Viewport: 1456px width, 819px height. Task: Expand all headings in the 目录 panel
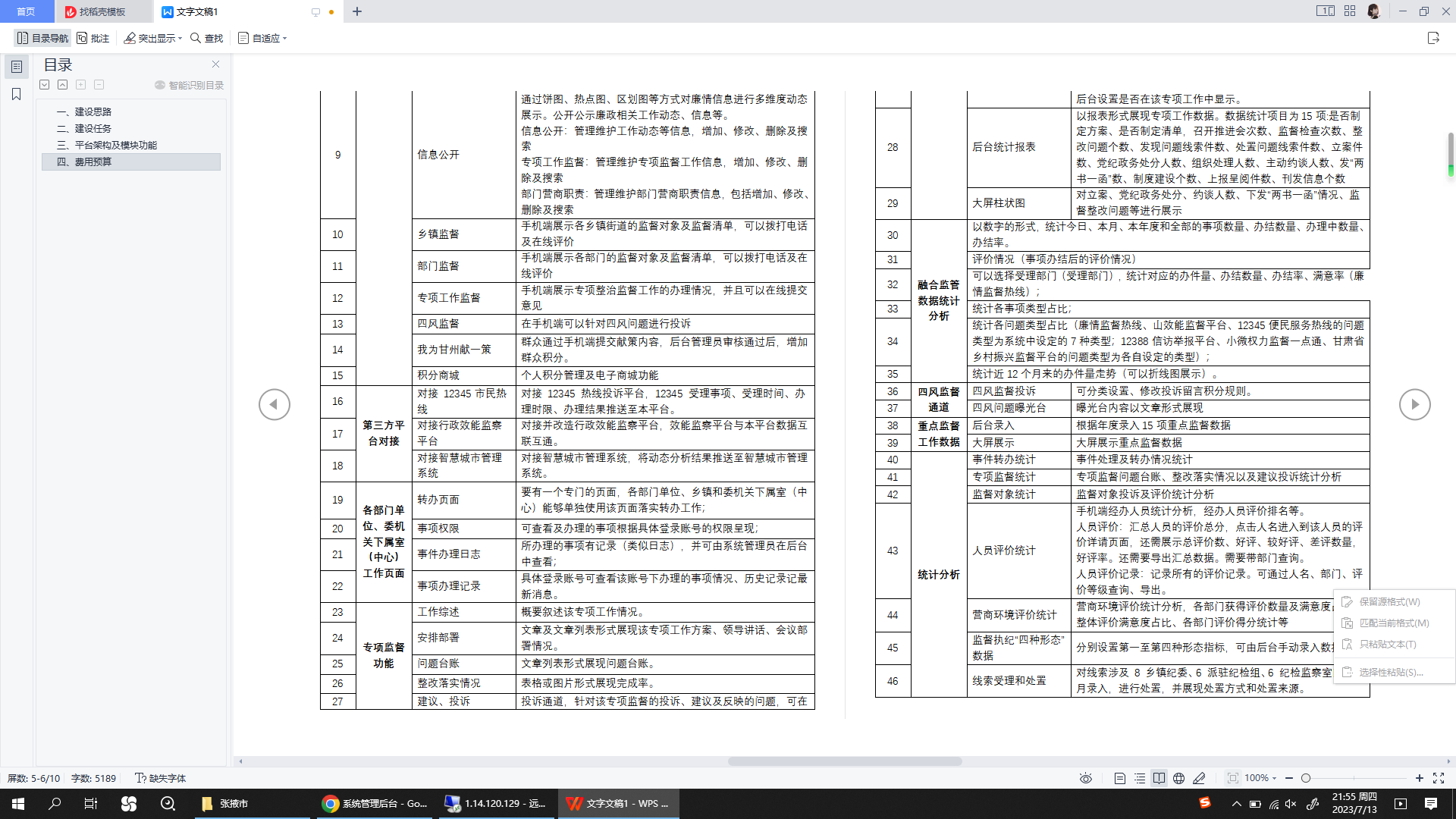(45, 85)
